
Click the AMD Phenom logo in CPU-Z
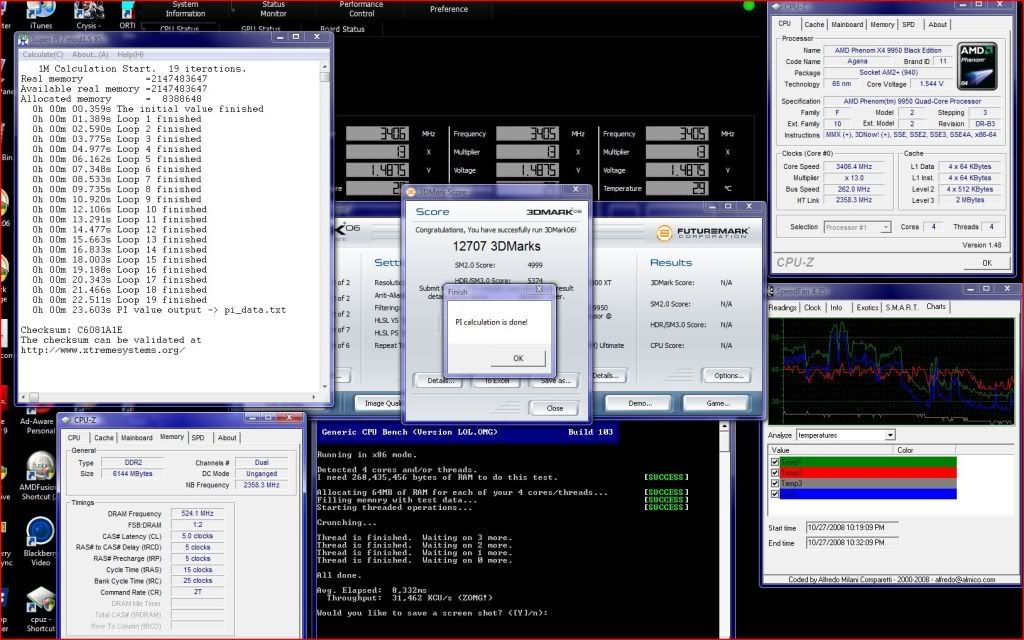(976, 67)
